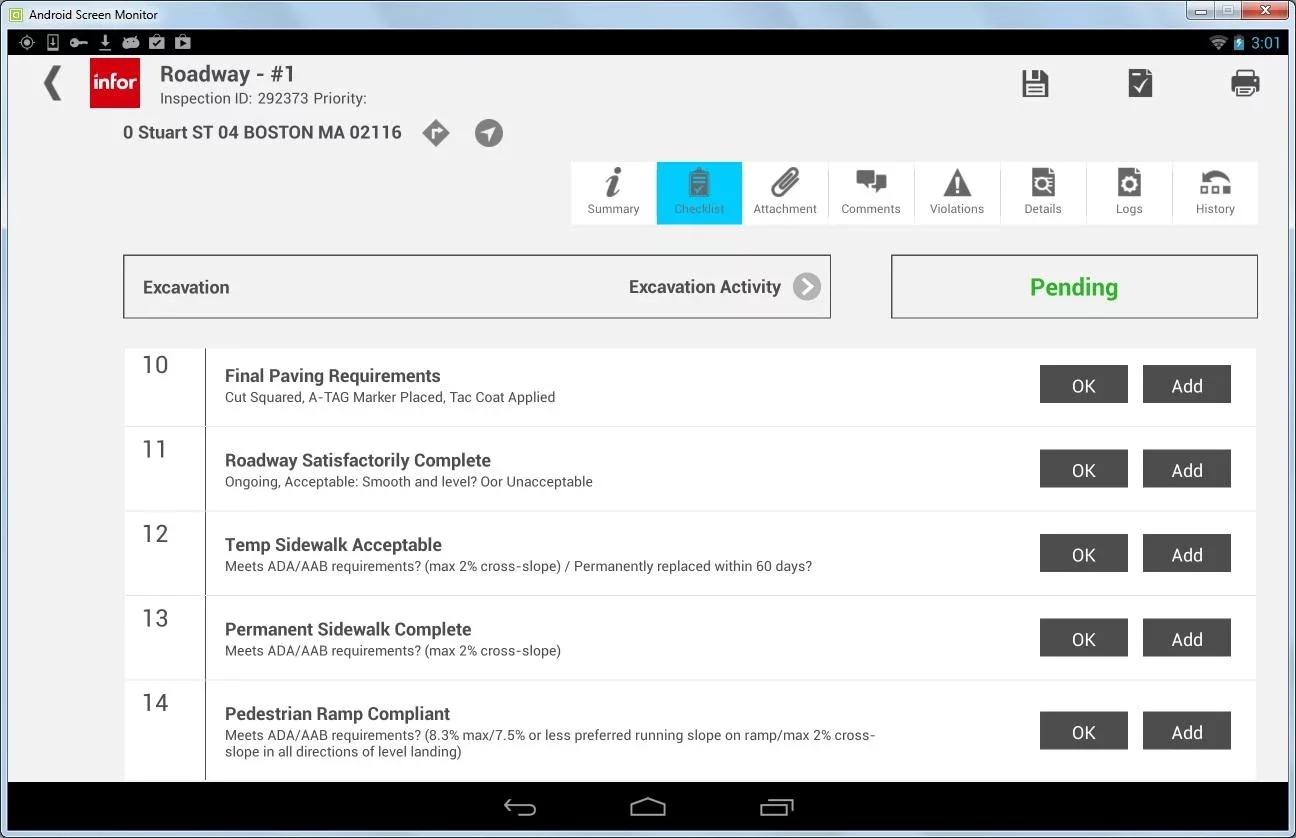Click the status bar shopping bag icon

click(x=183, y=42)
